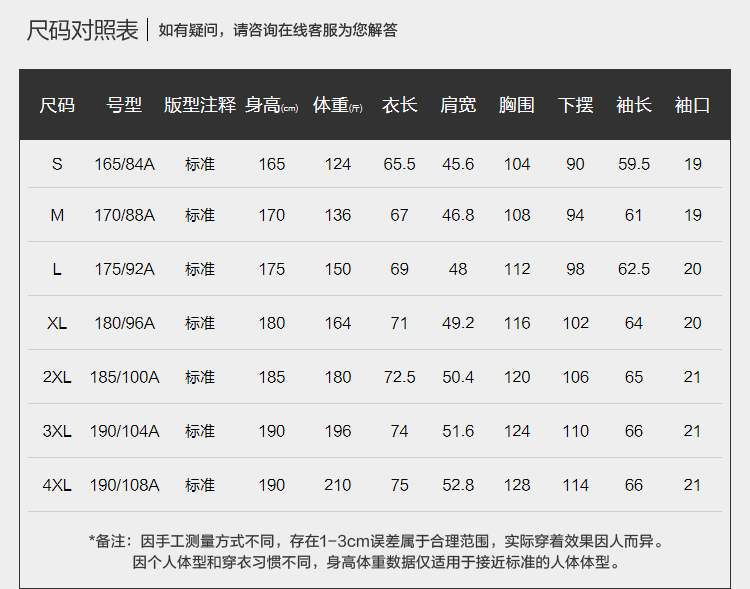Click the 175/92A size code cell

pos(125,269)
